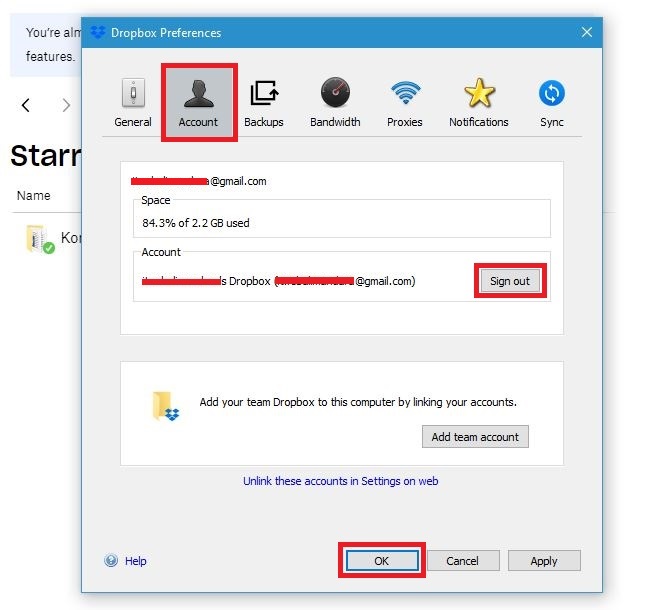Switch to the Sync tab
658x610 pixels.
pos(551,103)
